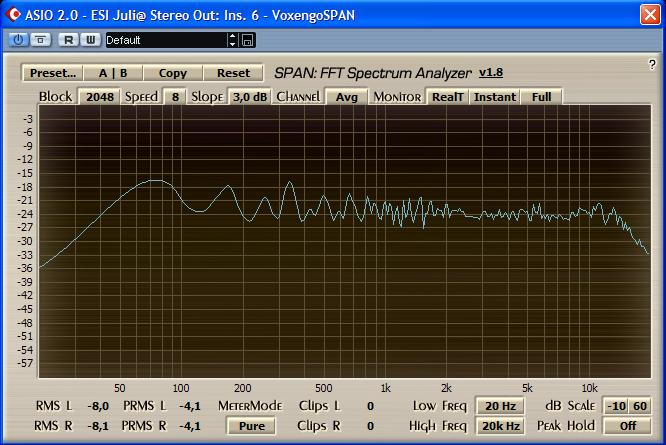Viewport: 666px width, 445px height.
Task: Open the Preset... menu
Action: point(53,73)
